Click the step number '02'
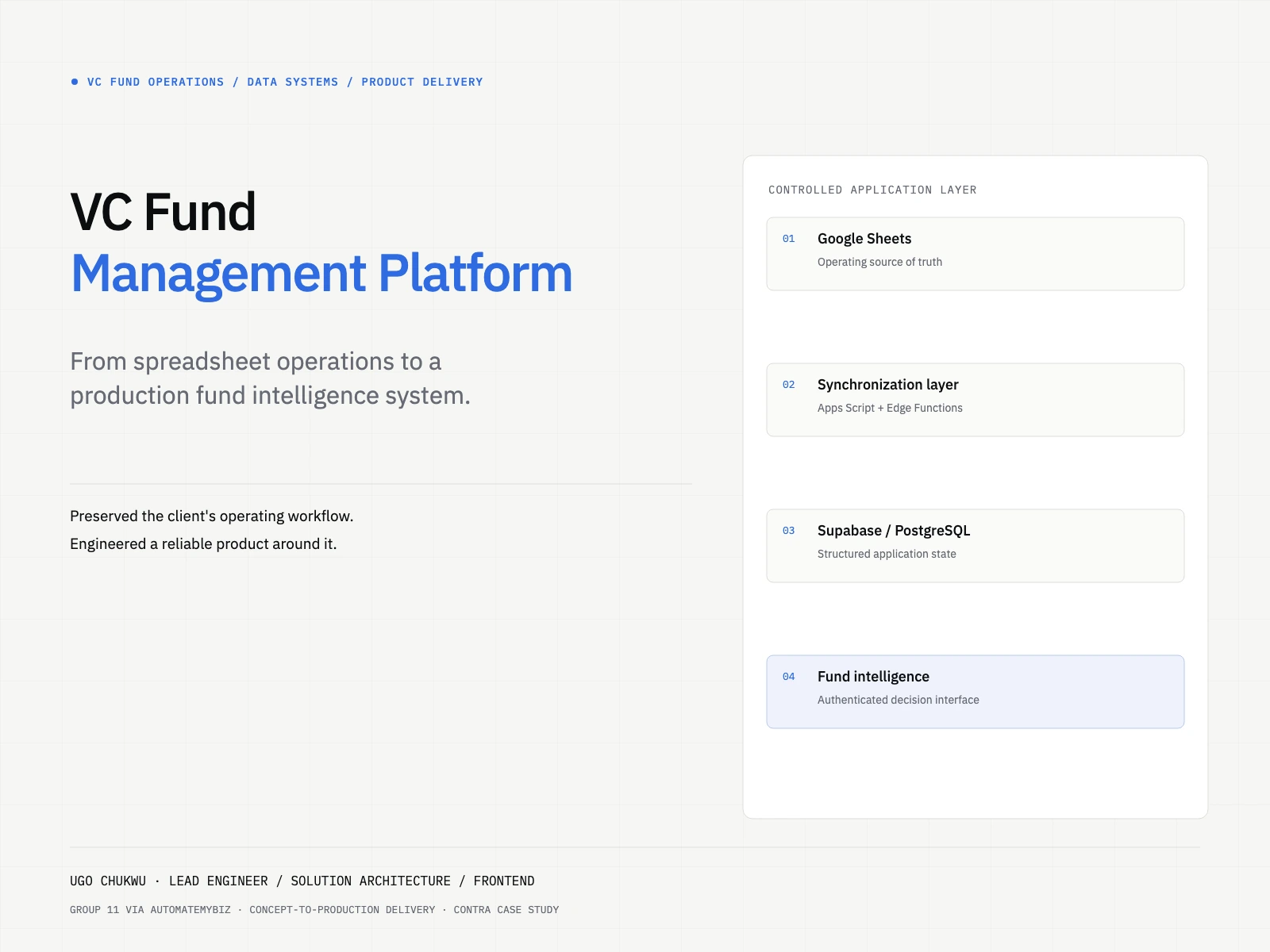 [x=788, y=385]
